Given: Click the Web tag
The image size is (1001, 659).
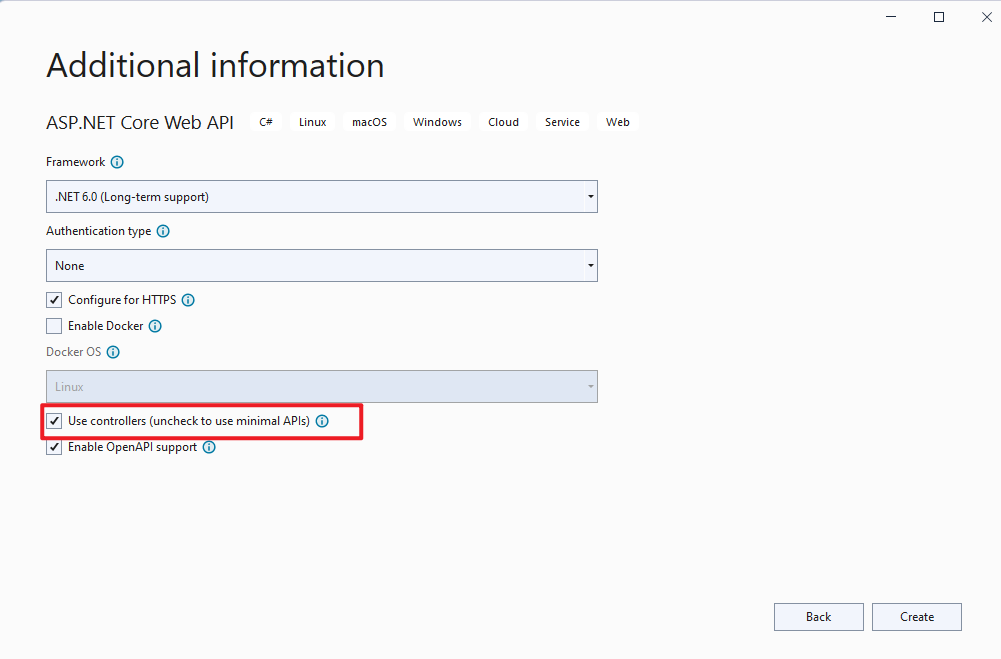Looking at the screenshot, I should pyautogui.click(x=618, y=122).
